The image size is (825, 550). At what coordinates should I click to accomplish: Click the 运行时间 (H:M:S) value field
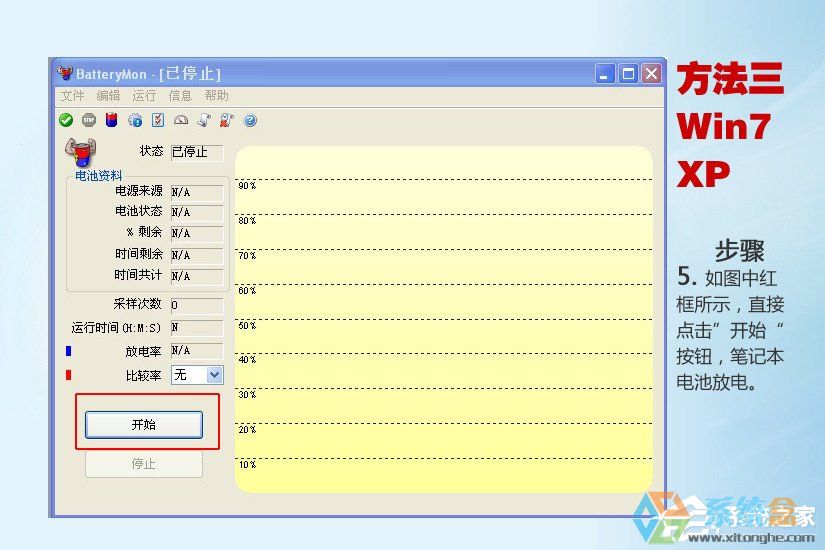197,327
